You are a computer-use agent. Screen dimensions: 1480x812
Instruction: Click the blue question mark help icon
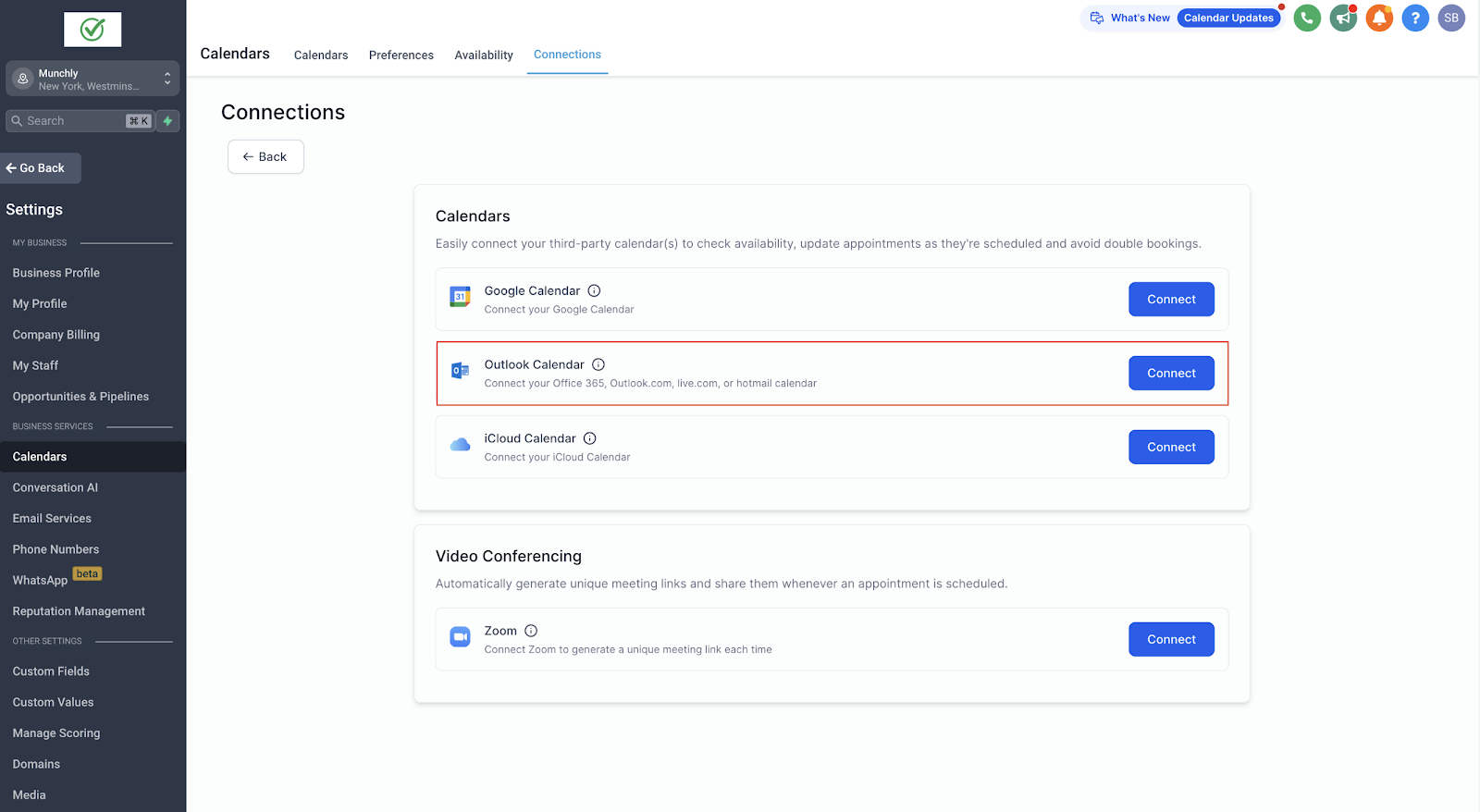coord(1415,18)
